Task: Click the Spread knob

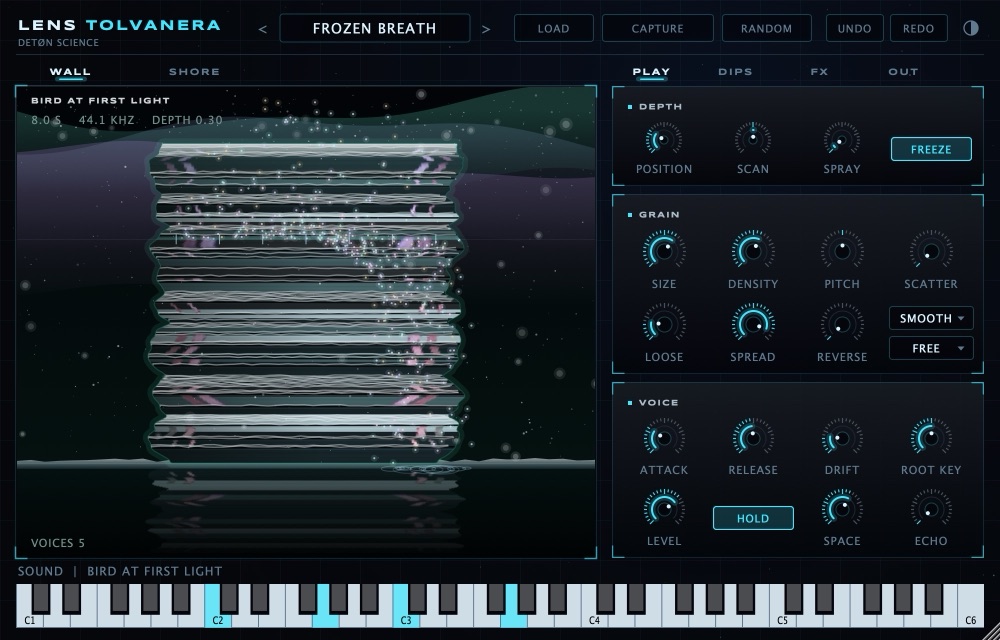Action: [753, 324]
